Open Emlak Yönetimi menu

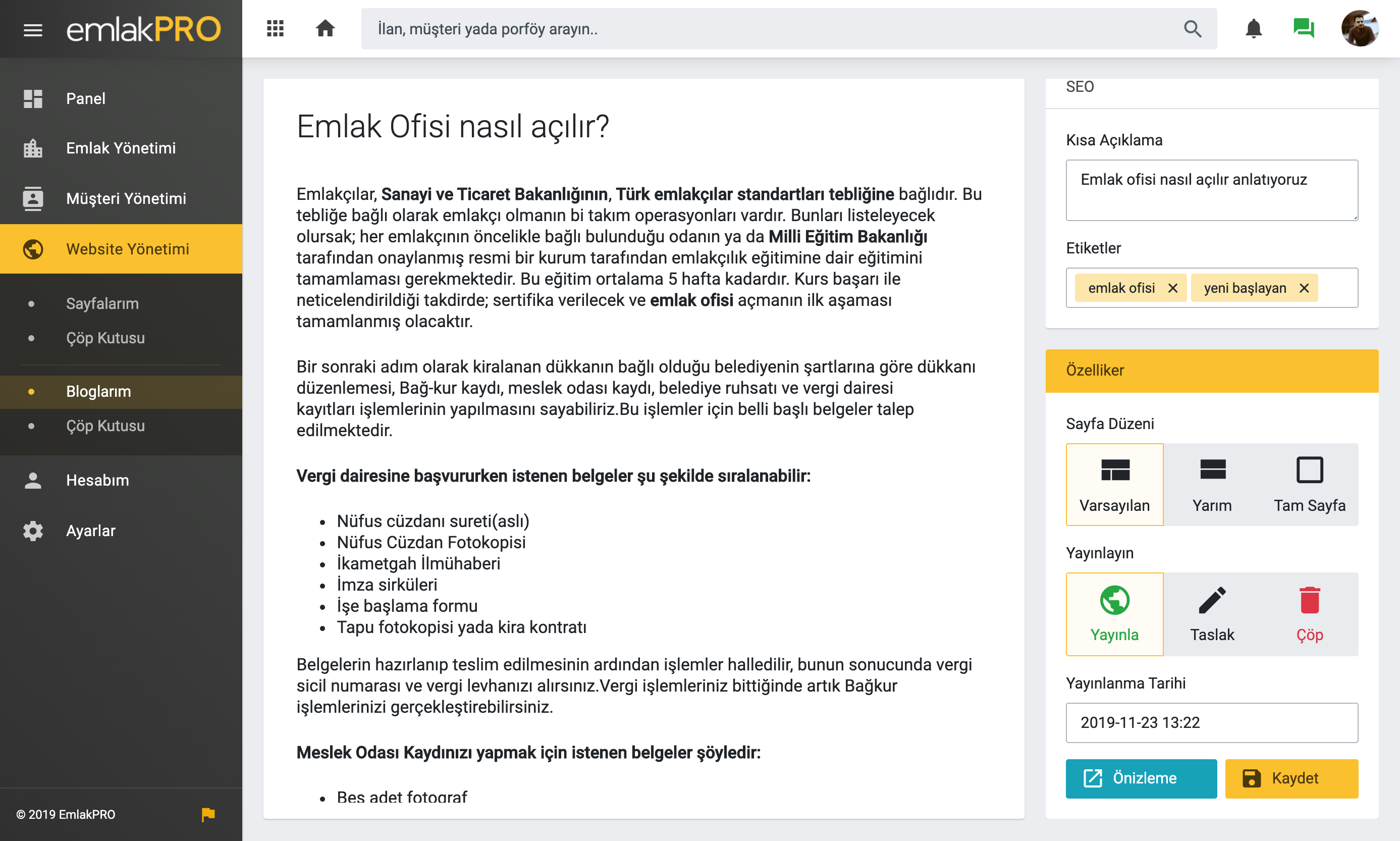[121, 148]
